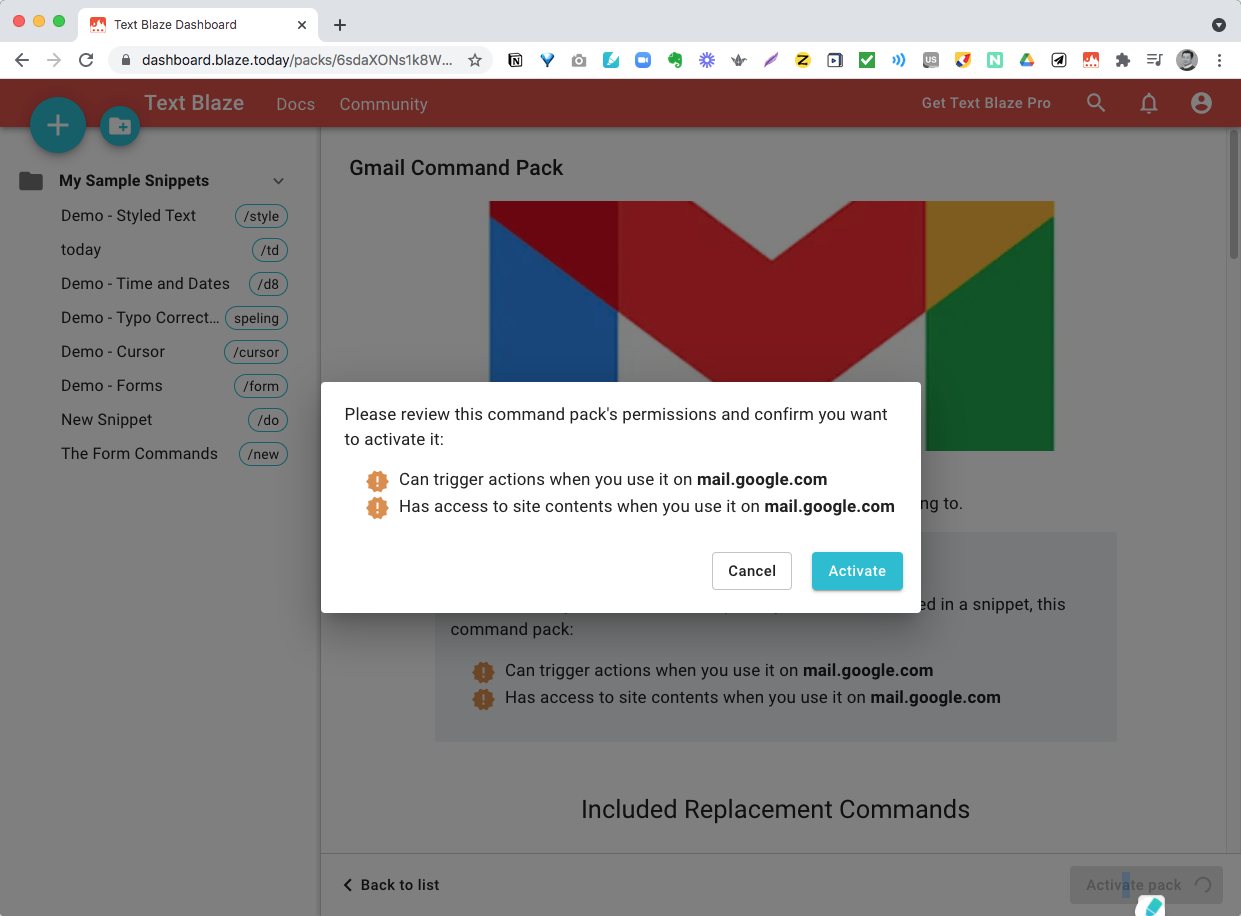Viewport: 1241px width, 916px height.
Task: Click the new snippet plus button
Action: pyautogui.click(x=58, y=125)
